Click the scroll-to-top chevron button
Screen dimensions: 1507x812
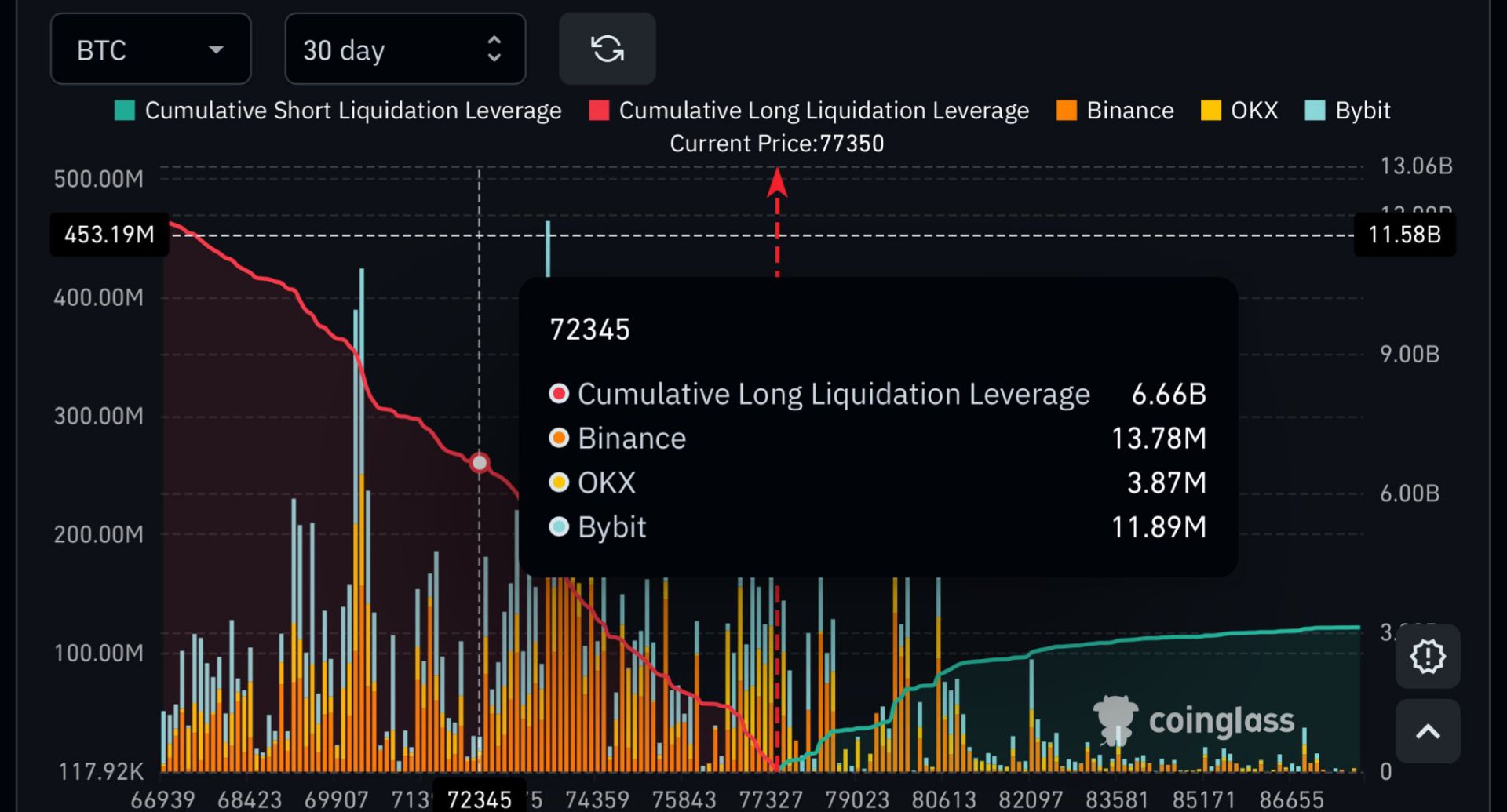[x=1427, y=731]
